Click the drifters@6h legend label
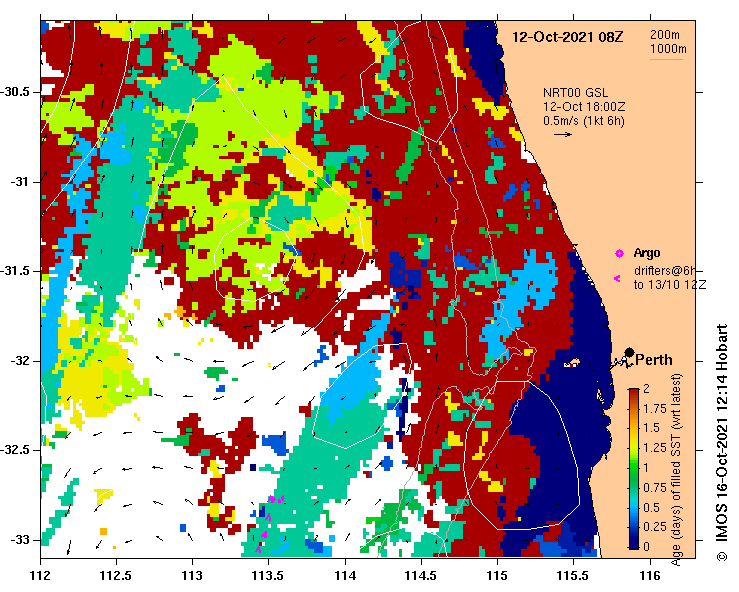The image size is (739, 592). pos(665,271)
